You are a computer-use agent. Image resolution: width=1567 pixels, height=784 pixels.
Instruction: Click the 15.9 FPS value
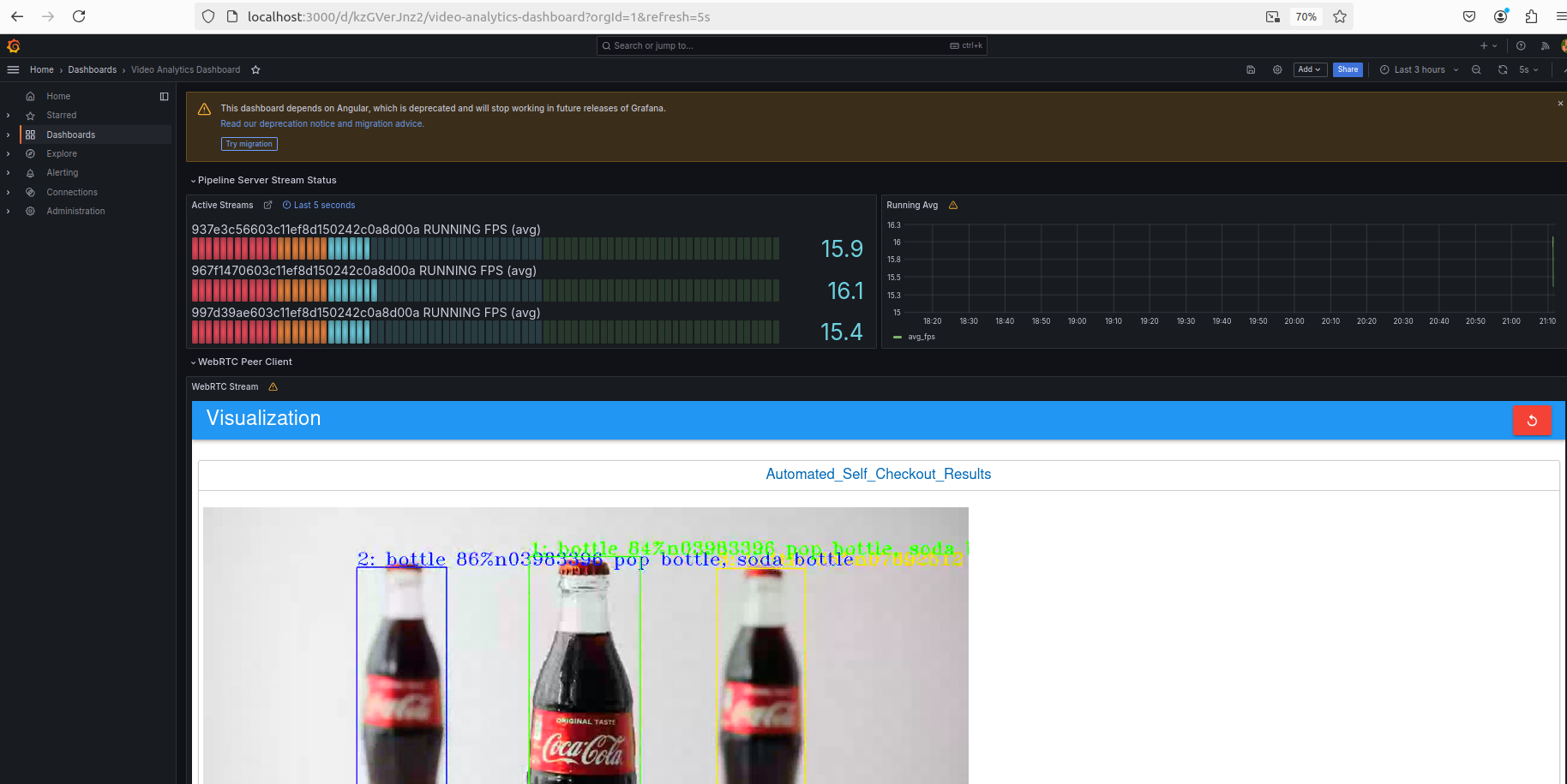pyautogui.click(x=842, y=248)
